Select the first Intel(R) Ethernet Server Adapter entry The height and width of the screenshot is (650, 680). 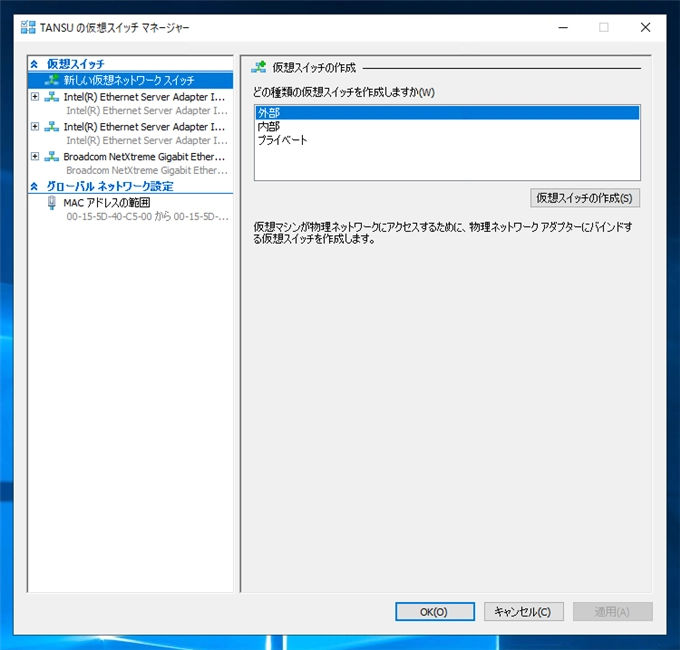tap(144, 97)
